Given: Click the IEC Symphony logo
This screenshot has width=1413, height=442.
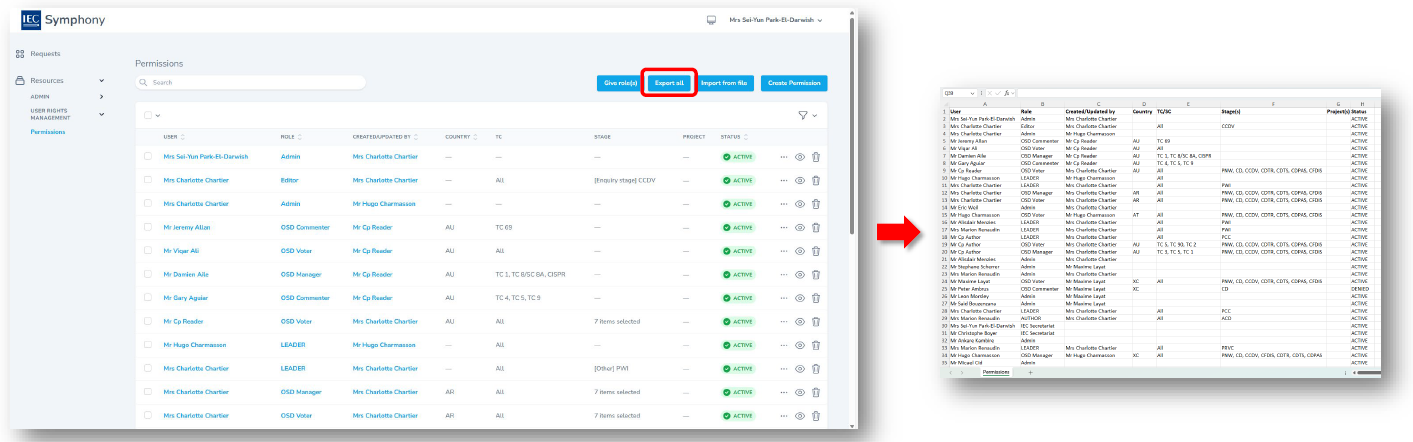Looking at the screenshot, I should (x=63, y=20).
